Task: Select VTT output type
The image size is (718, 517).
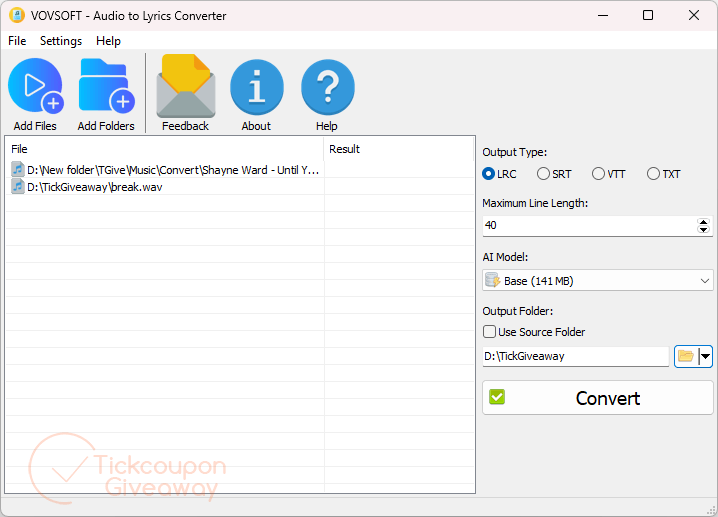Action: (x=609, y=174)
